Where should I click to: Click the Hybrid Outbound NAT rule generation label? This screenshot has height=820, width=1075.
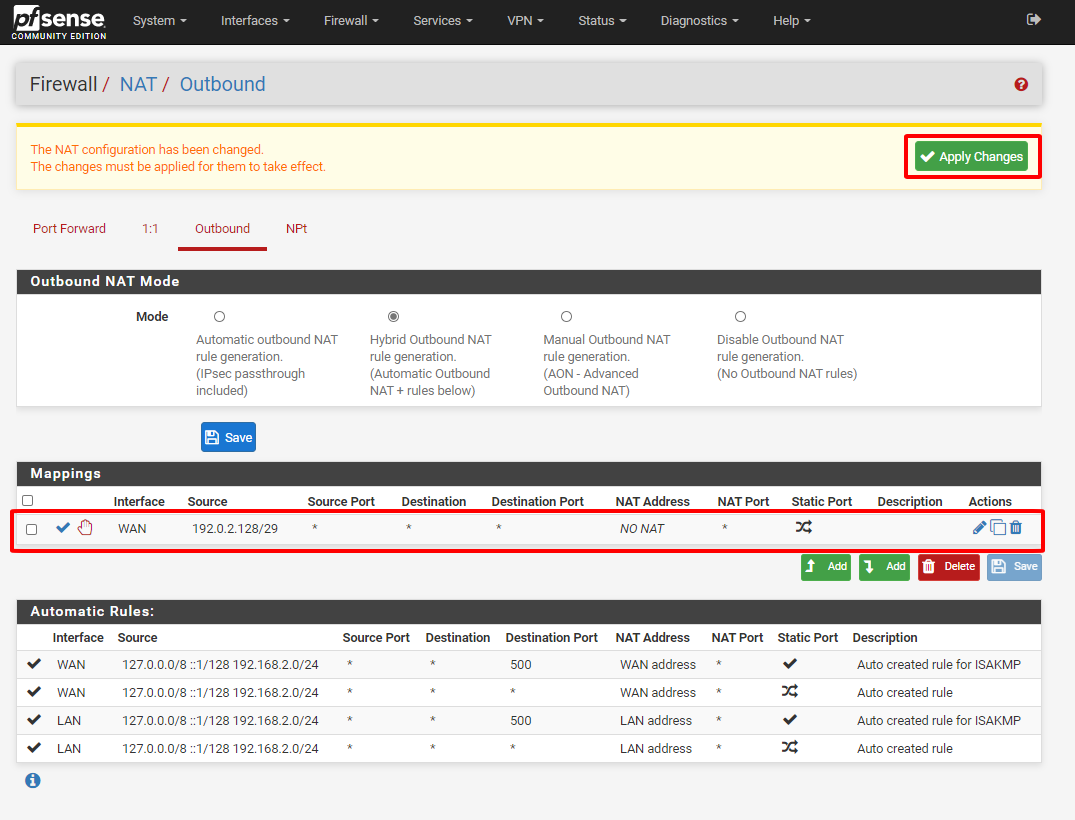pos(431,365)
